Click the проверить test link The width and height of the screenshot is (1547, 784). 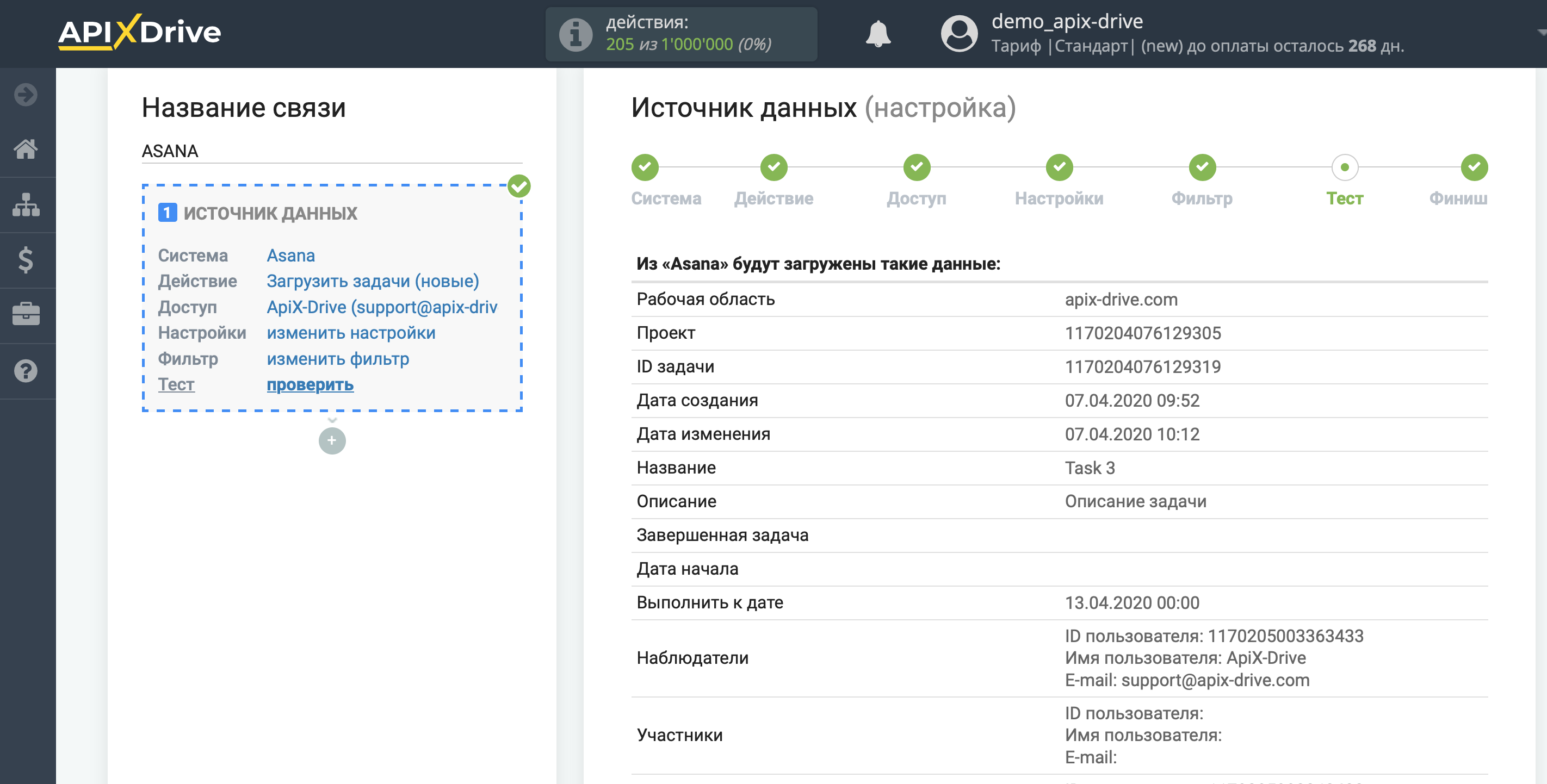pos(310,384)
